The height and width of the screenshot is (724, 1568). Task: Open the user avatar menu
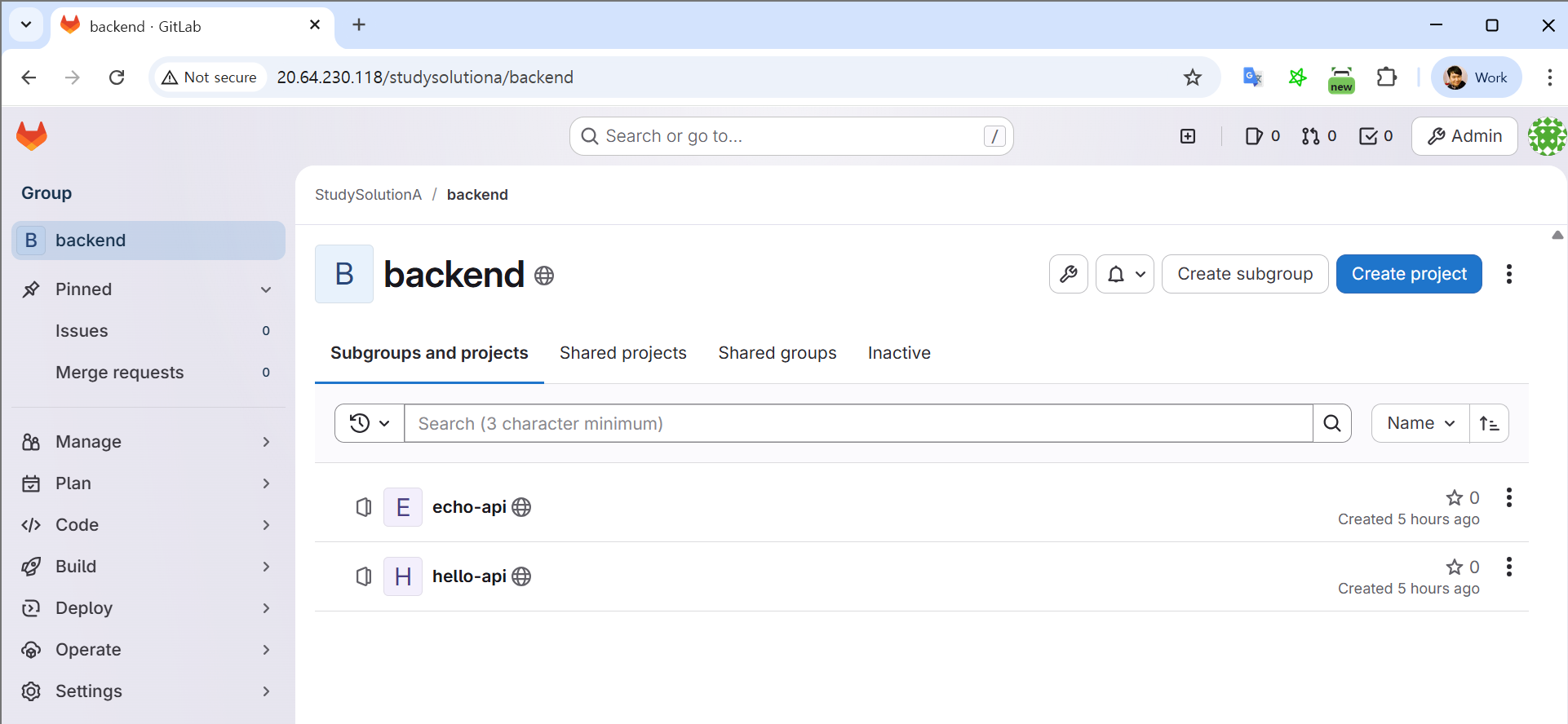[x=1546, y=136]
